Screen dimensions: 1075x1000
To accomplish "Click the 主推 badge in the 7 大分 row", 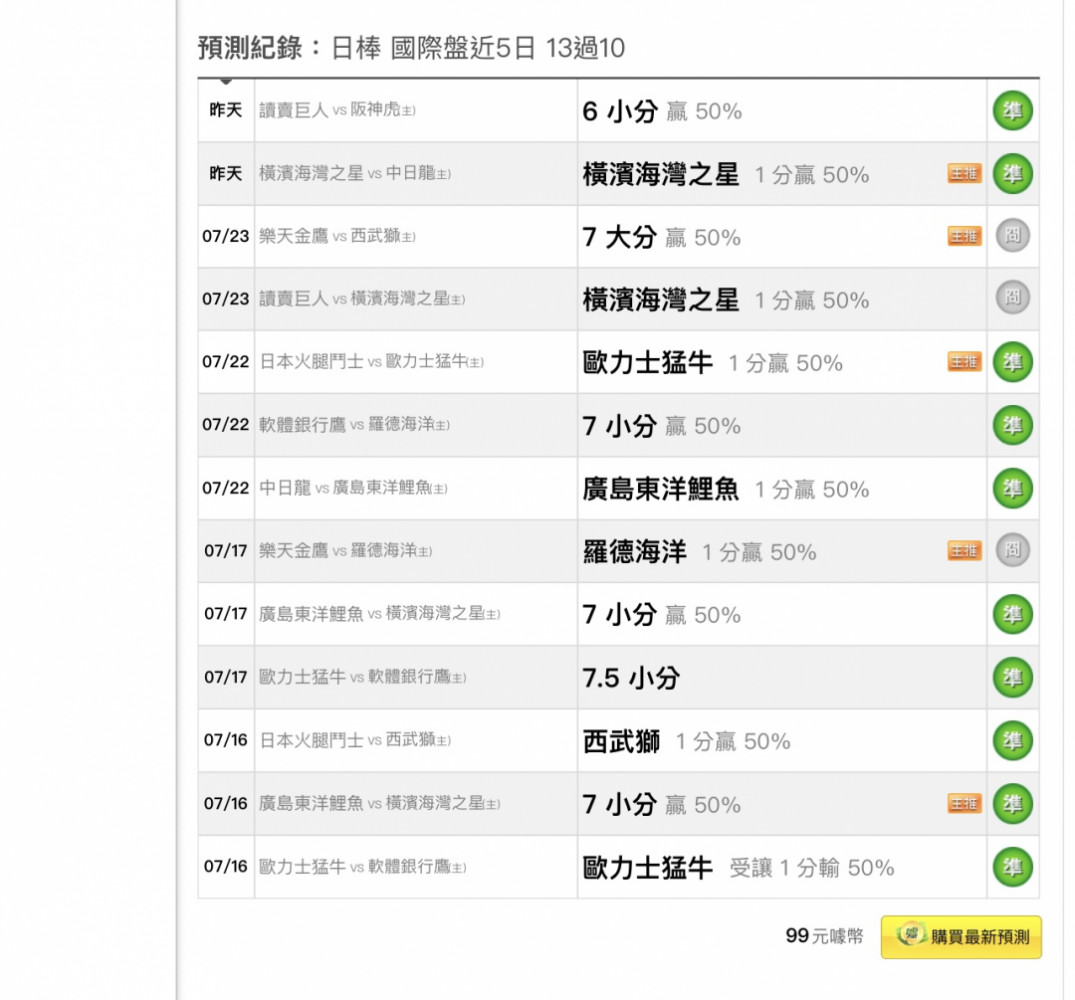I will click(x=964, y=236).
